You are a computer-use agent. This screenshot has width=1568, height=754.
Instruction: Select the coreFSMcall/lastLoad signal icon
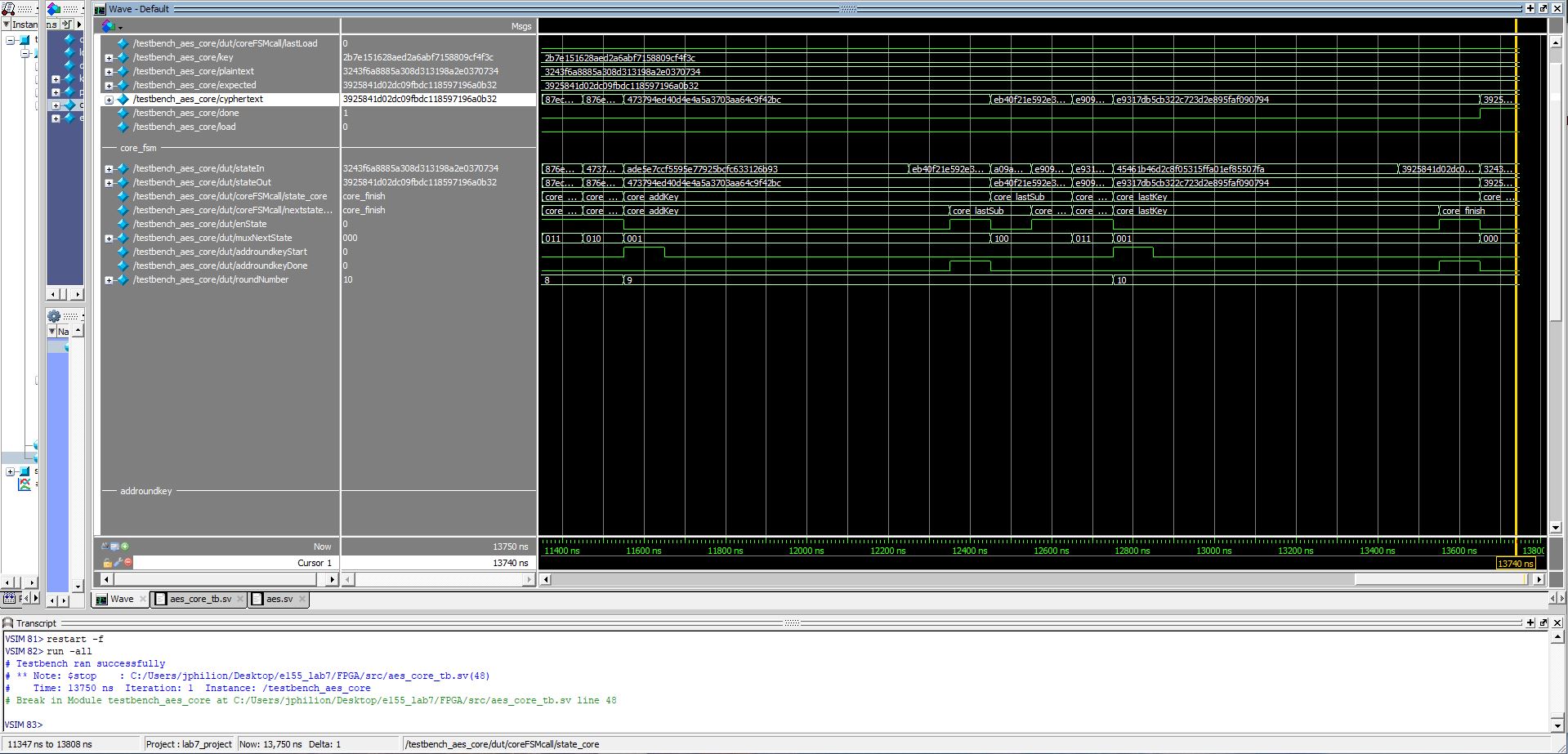pyautogui.click(x=123, y=43)
